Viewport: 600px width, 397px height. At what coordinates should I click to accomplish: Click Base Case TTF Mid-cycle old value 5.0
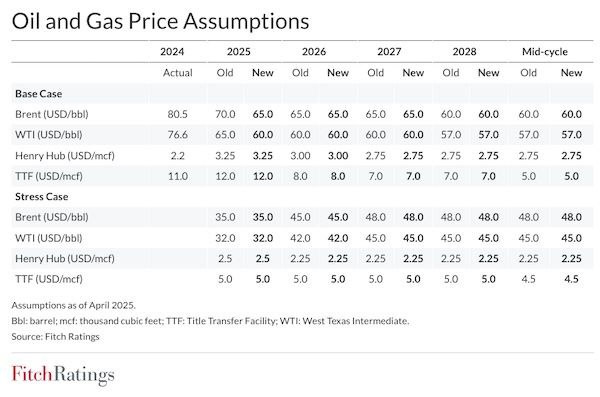point(528,176)
